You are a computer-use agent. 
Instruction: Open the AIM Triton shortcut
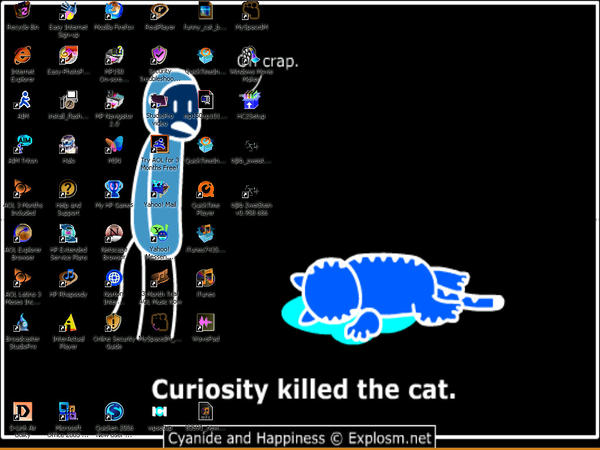pos(23,145)
